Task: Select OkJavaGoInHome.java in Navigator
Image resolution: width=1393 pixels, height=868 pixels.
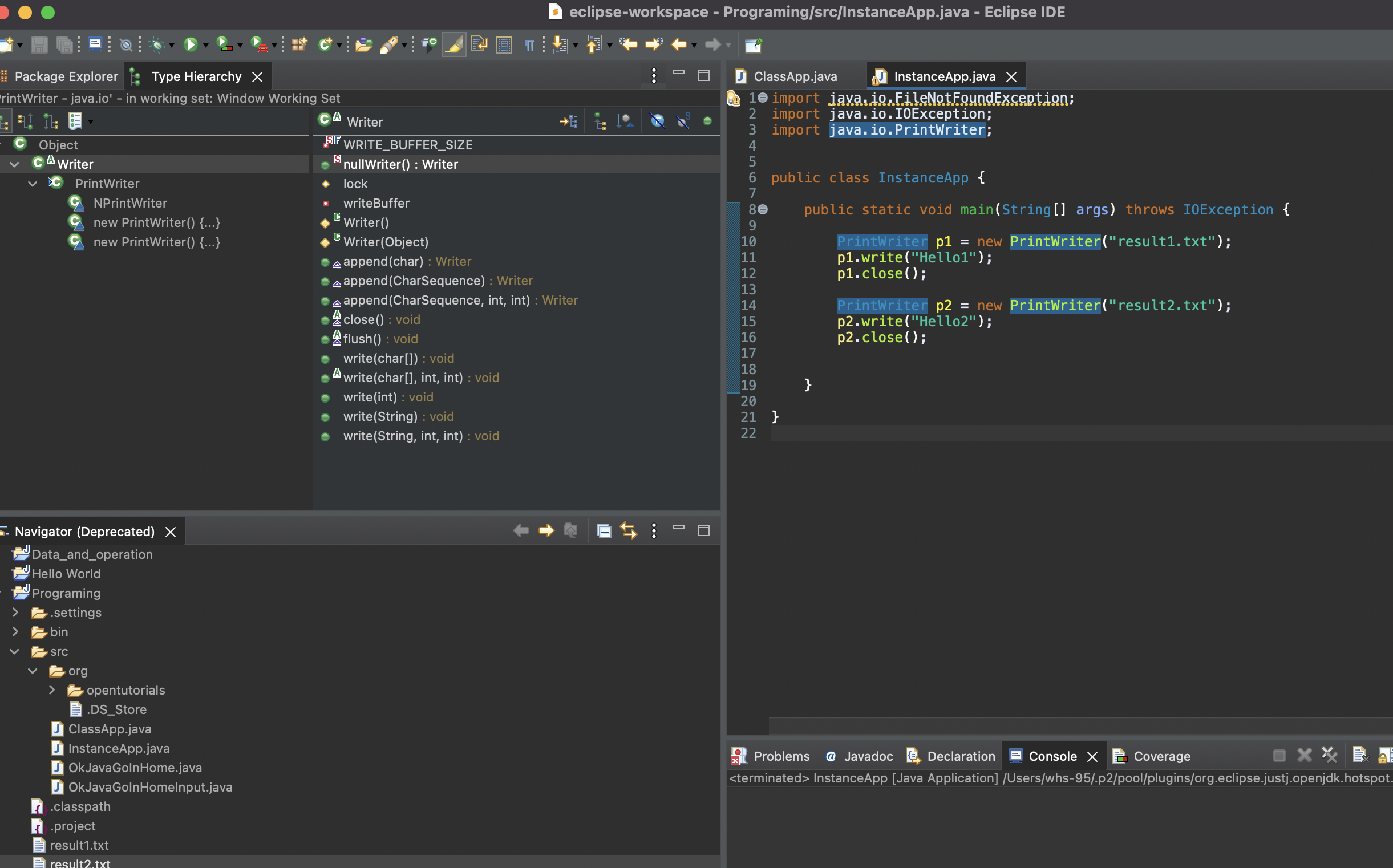Action: [x=135, y=768]
